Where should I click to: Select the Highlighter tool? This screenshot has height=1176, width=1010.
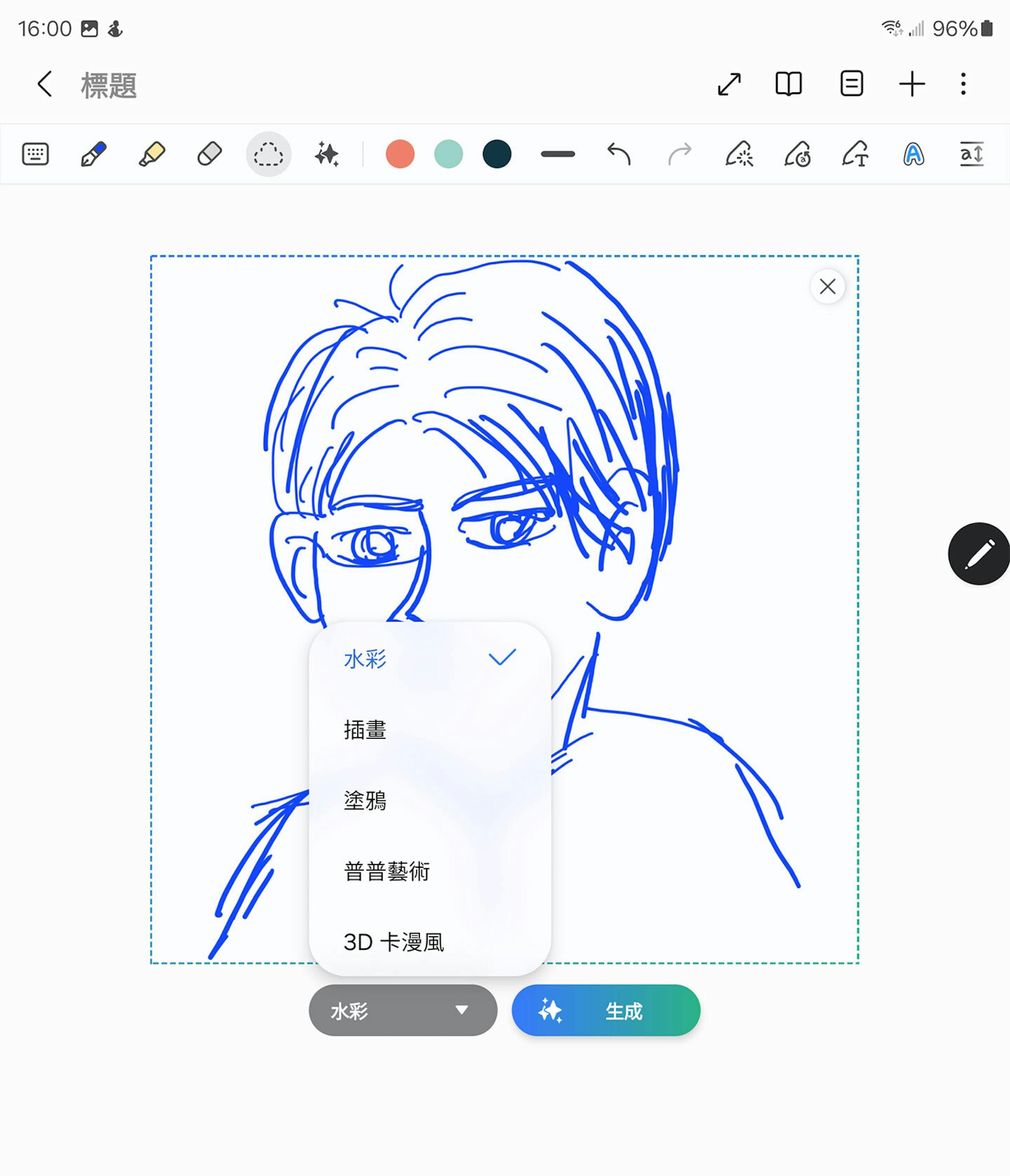pos(152,154)
